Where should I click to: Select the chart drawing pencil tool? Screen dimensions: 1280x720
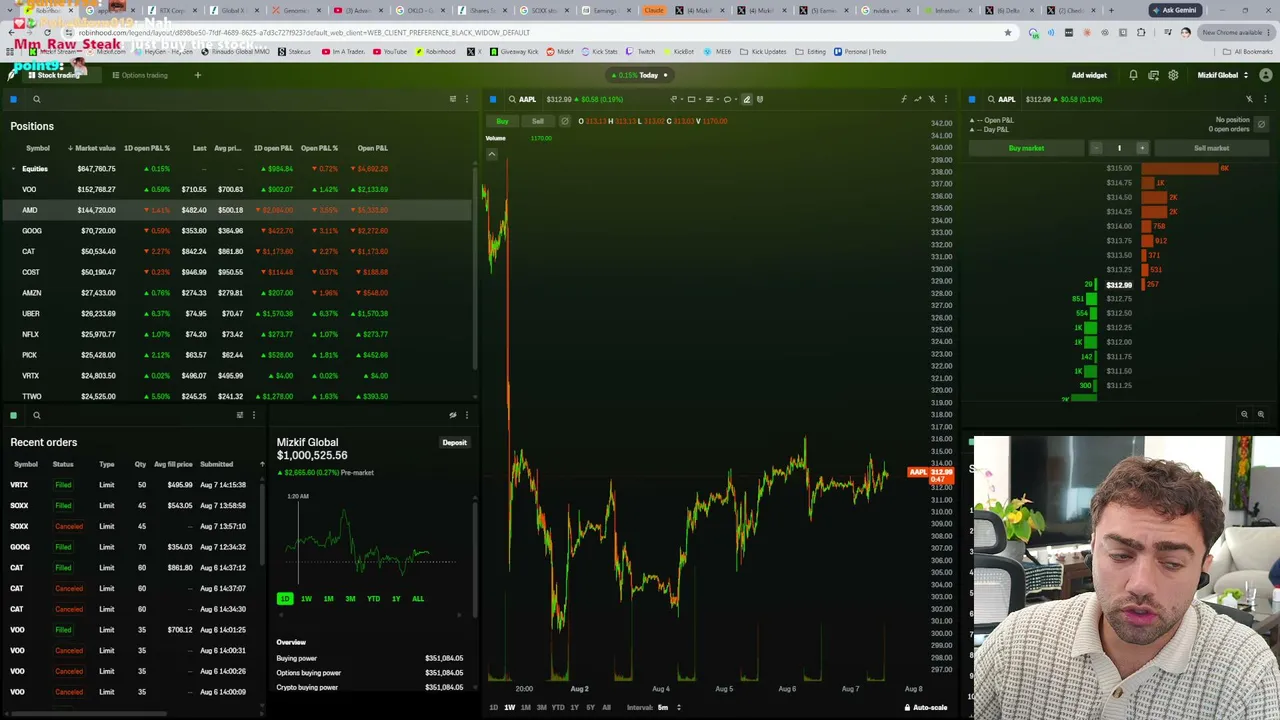746,99
